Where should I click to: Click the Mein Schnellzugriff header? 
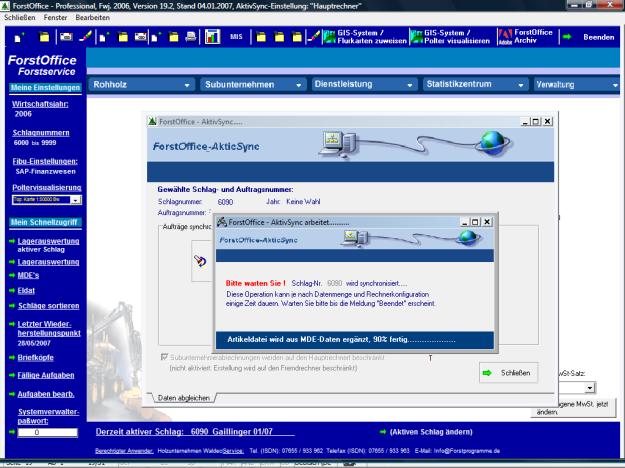pyautogui.click(x=45, y=222)
